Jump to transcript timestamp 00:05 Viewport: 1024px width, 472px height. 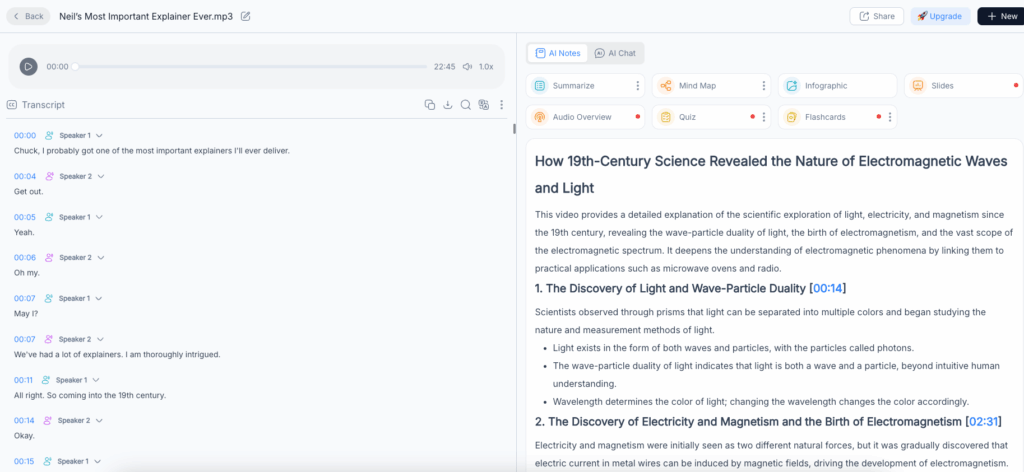pyautogui.click(x=25, y=217)
